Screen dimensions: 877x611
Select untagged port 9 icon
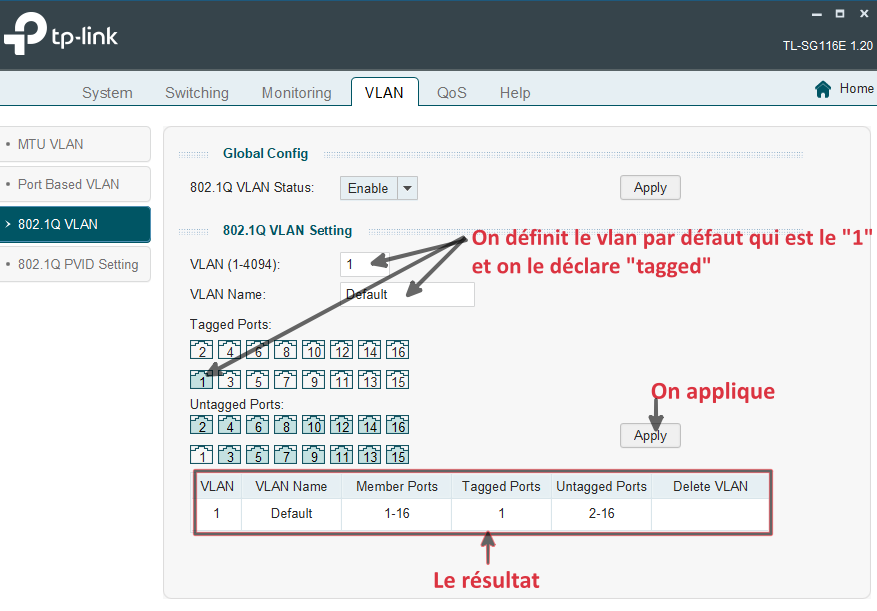tap(313, 455)
